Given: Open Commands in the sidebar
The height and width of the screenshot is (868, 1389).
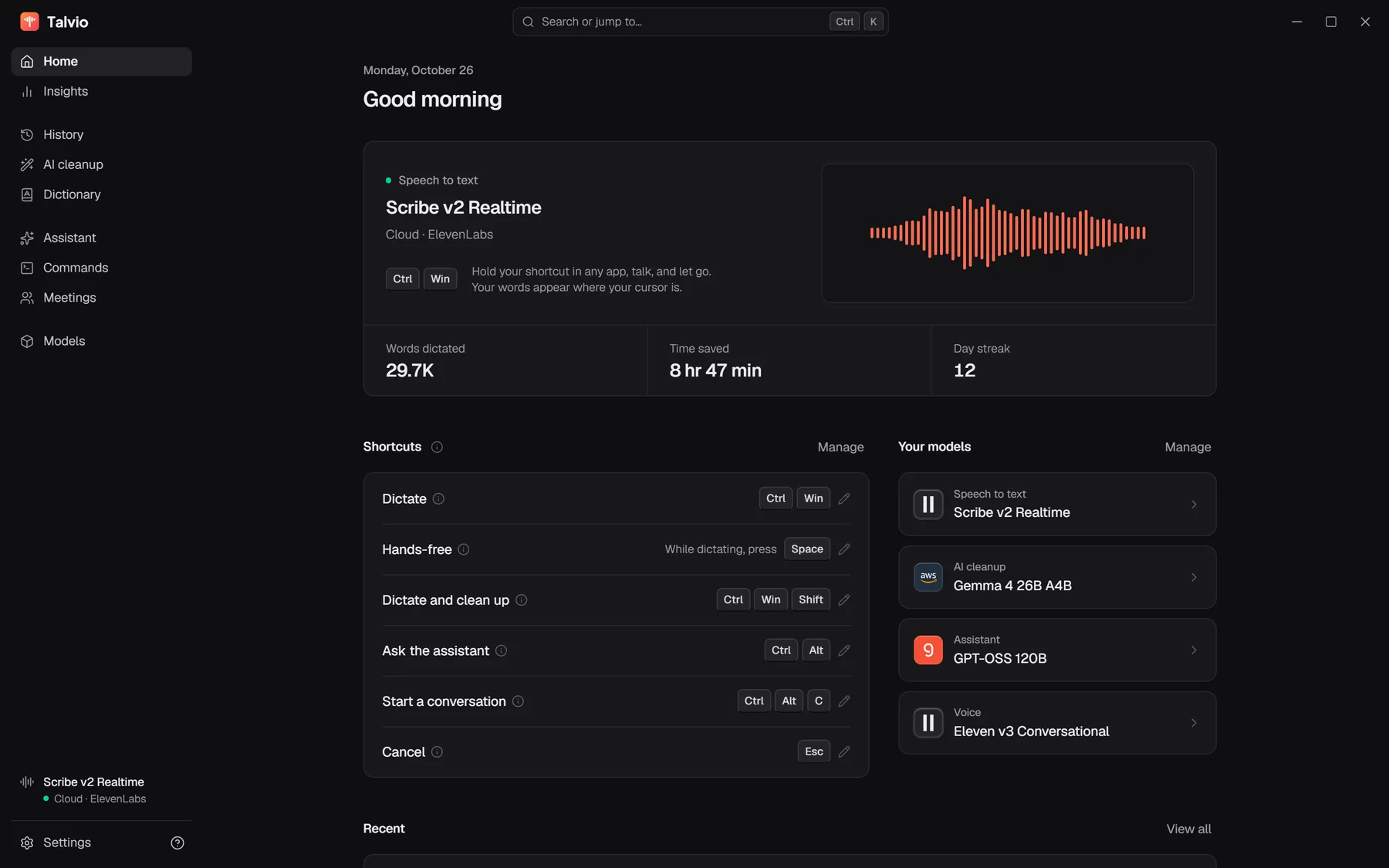Looking at the screenshot, I should point(101,268).
